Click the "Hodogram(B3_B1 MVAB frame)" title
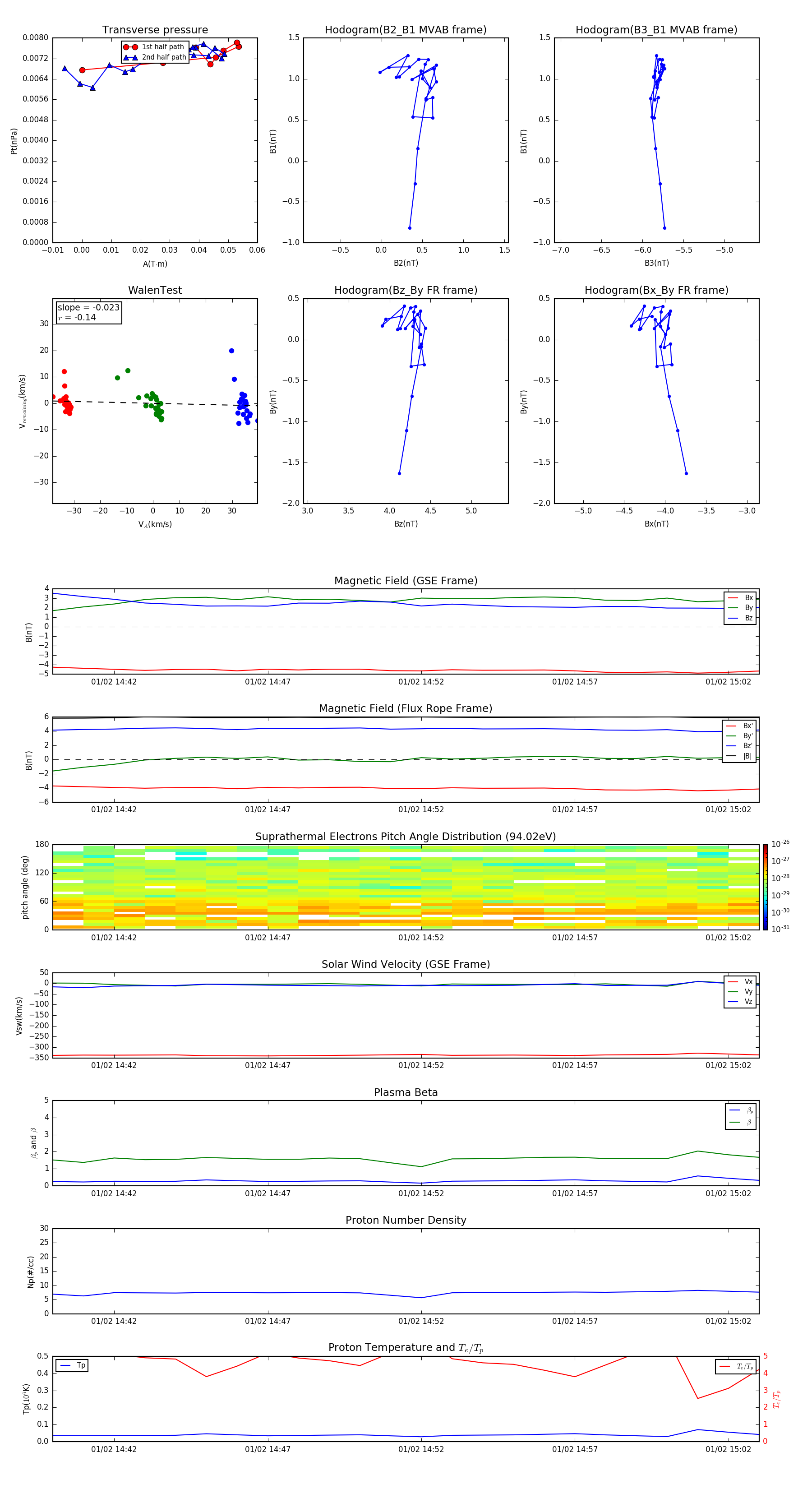Viewport: 812px width, 1489px height. [656, 30]
